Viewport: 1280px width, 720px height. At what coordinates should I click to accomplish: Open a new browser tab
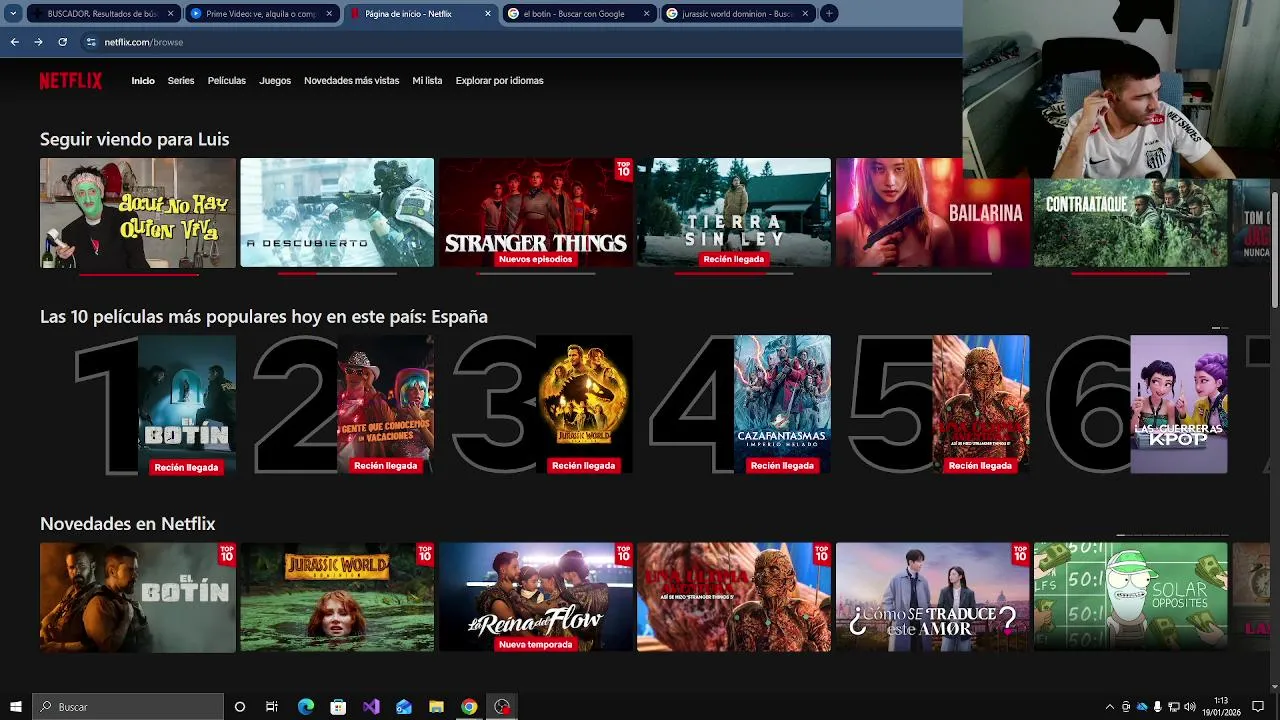pos(829,14)
